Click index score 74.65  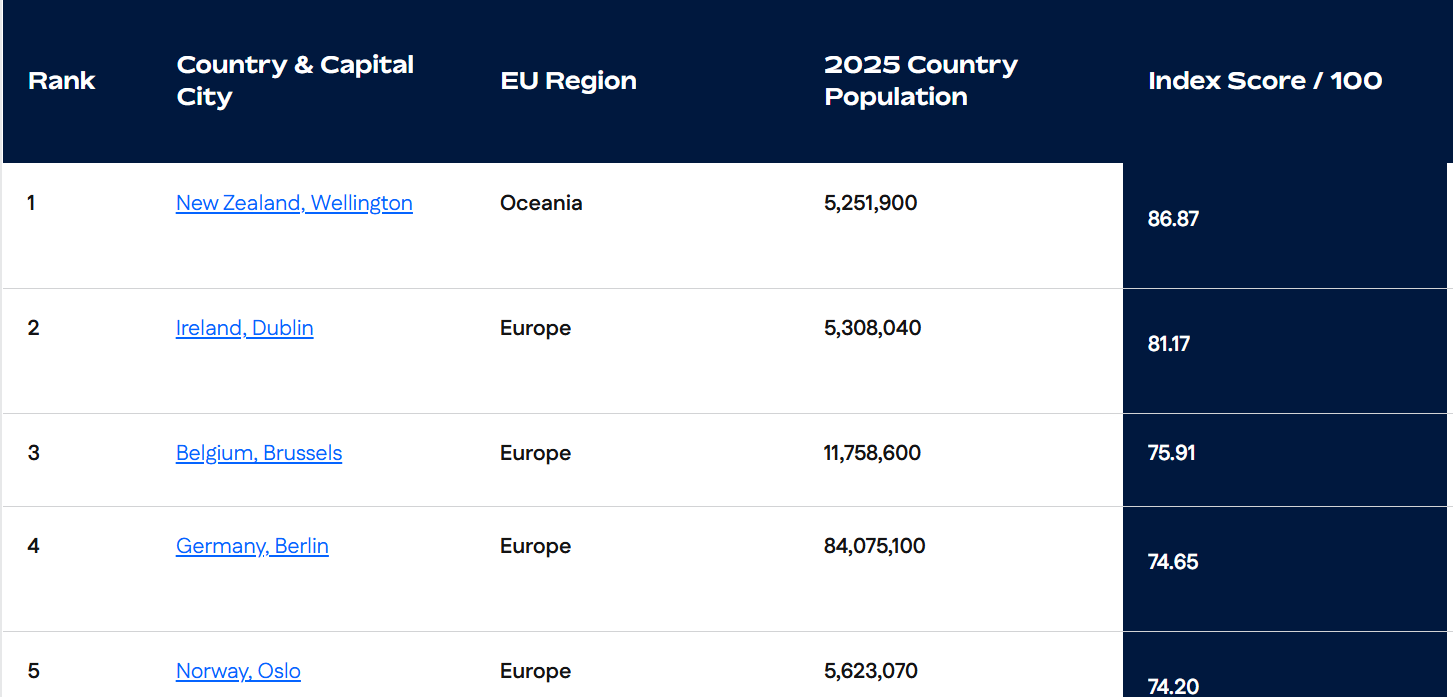(1173, 562)
